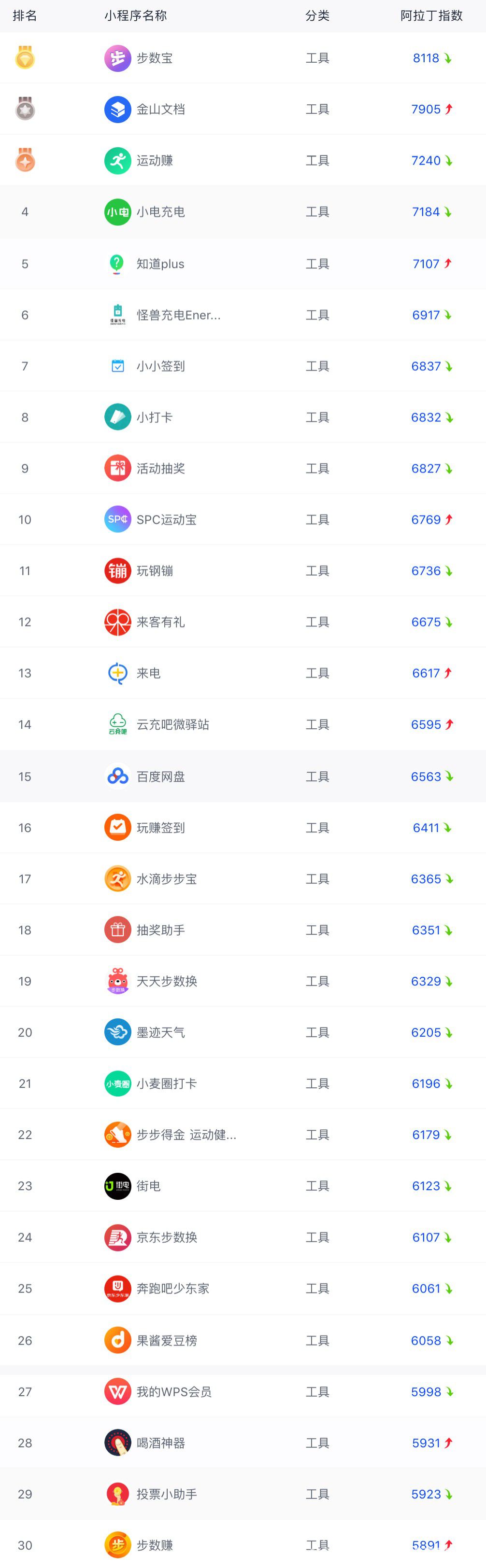This screenshot has height=1568, width=486.
Task: Open the 我的WPS会员 icon
Action: (117, 1391)
